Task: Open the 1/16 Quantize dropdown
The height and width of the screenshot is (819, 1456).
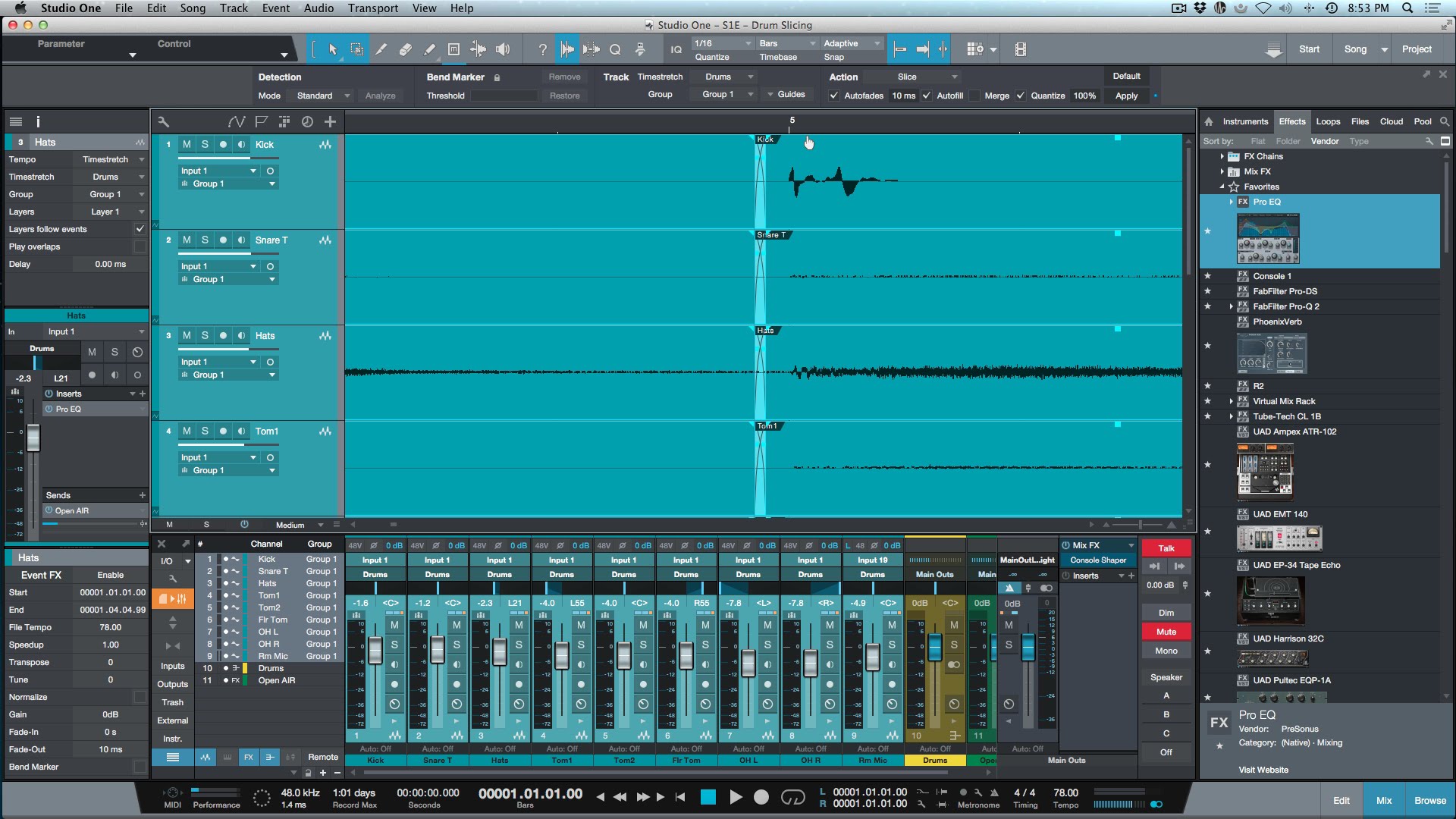Action: click(x=722, y=43)
